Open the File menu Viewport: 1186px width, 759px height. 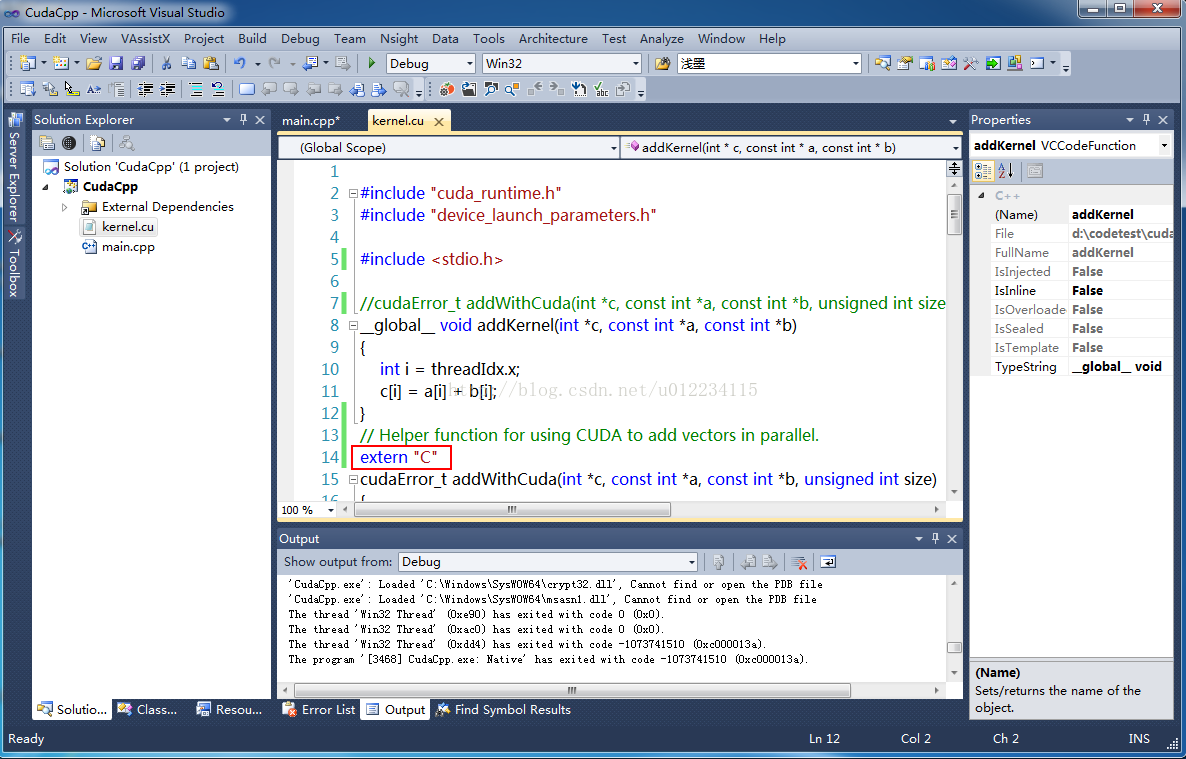tap(20, 39)
